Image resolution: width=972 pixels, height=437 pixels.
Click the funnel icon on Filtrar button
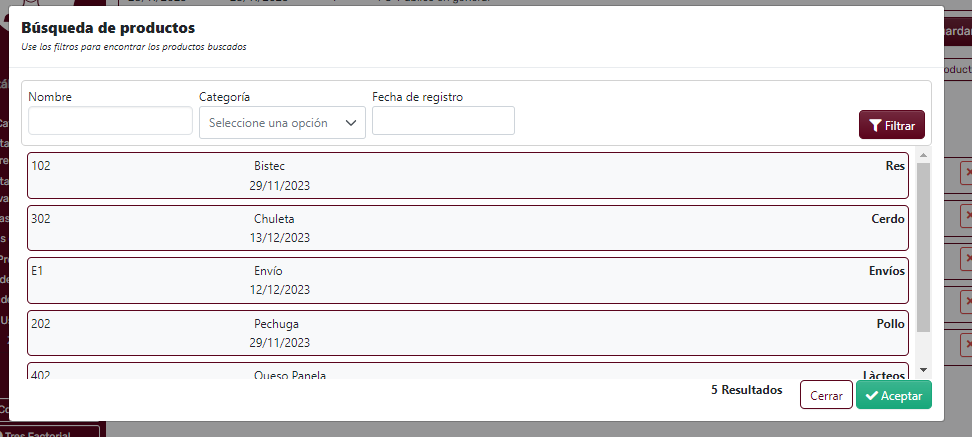[x=875, y=126]
